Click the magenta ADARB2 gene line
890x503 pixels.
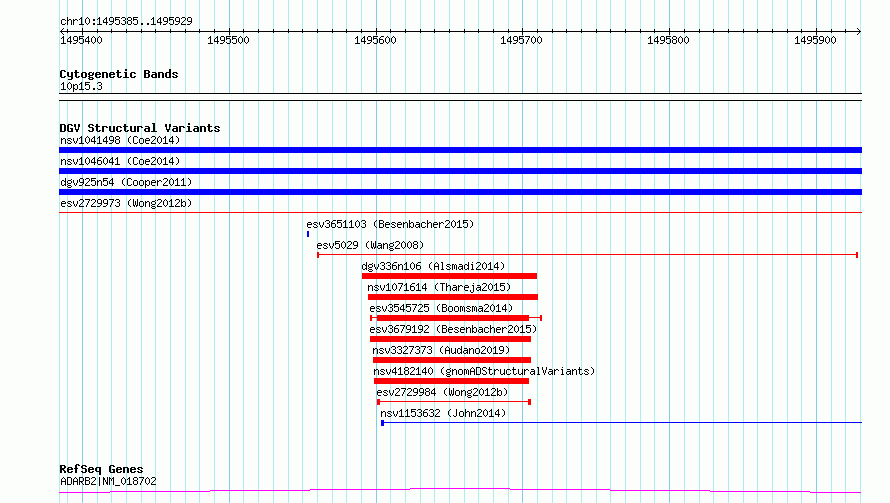pos(460,491)
